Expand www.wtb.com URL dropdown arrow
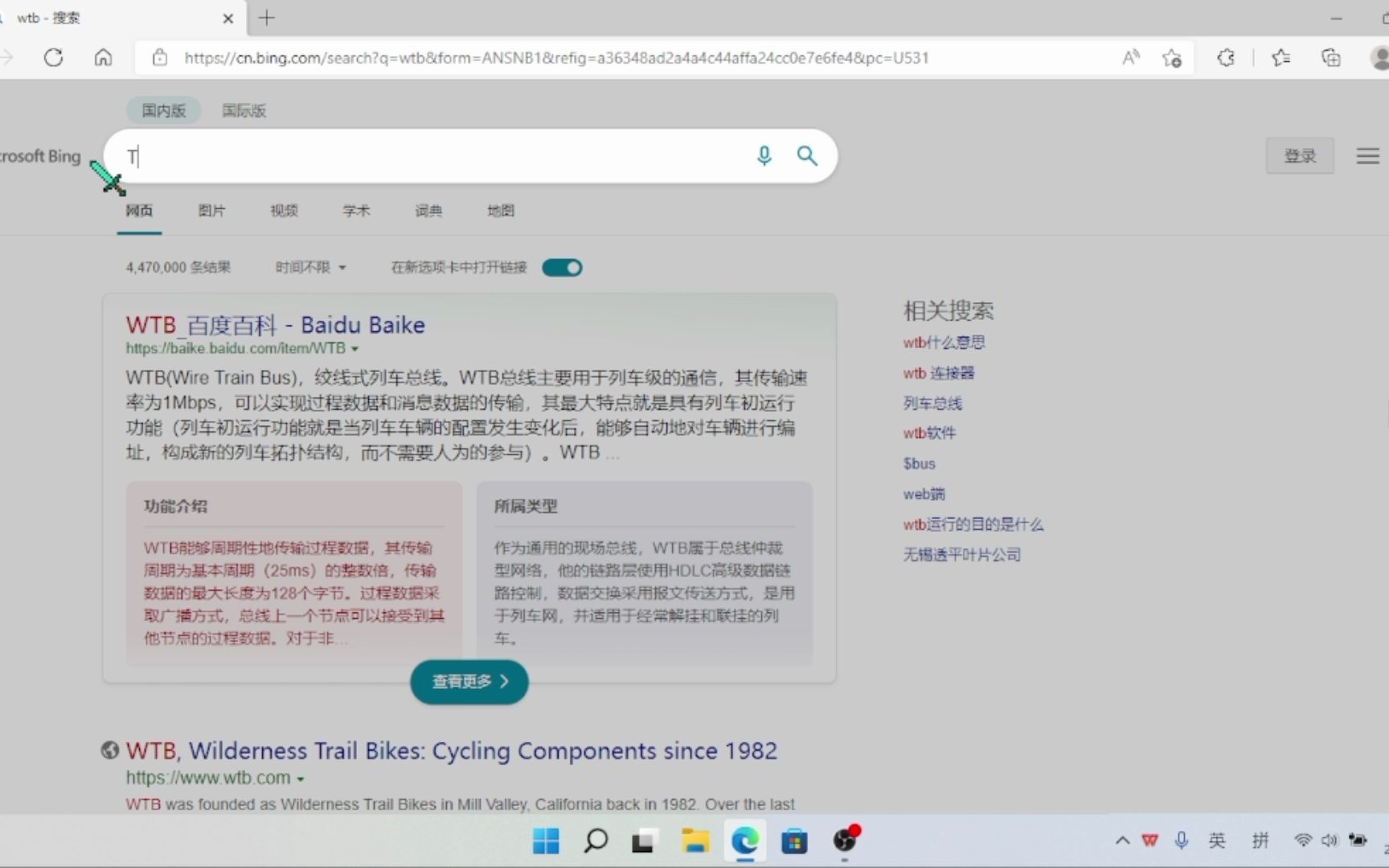 coord(301,779)
